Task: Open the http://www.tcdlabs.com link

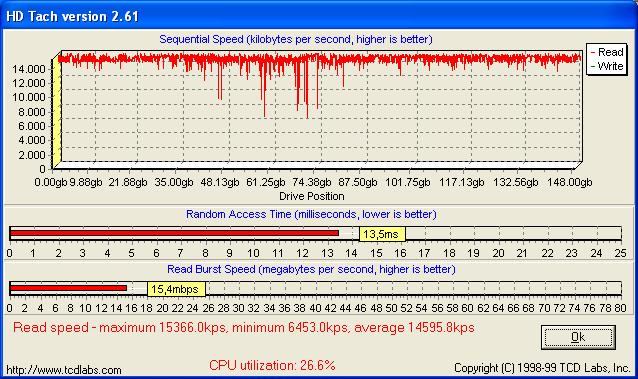Action: click(64, 370)
